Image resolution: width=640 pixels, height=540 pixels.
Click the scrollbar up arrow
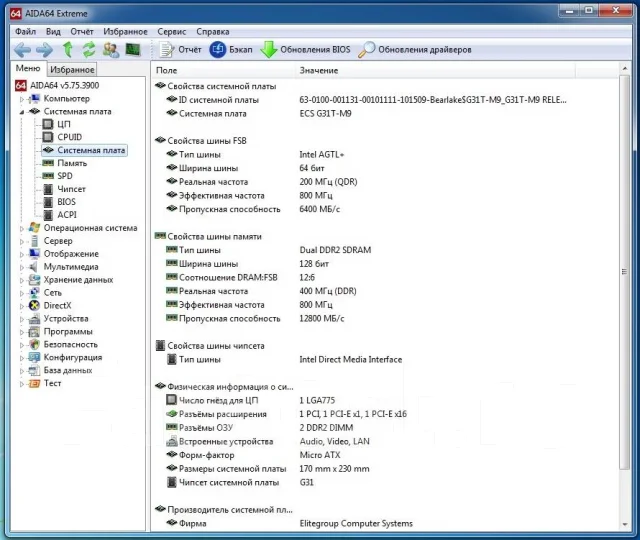[624, 69]
